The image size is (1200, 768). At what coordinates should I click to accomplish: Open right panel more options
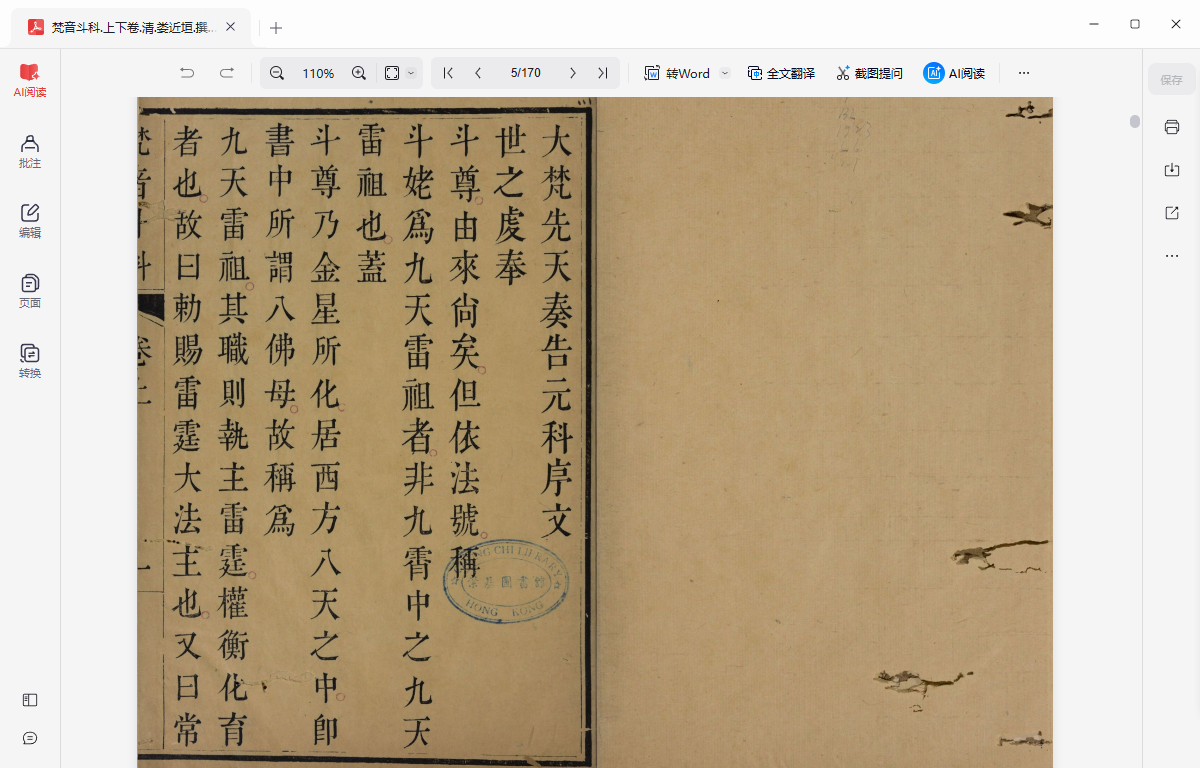(x=1172, y=256)
